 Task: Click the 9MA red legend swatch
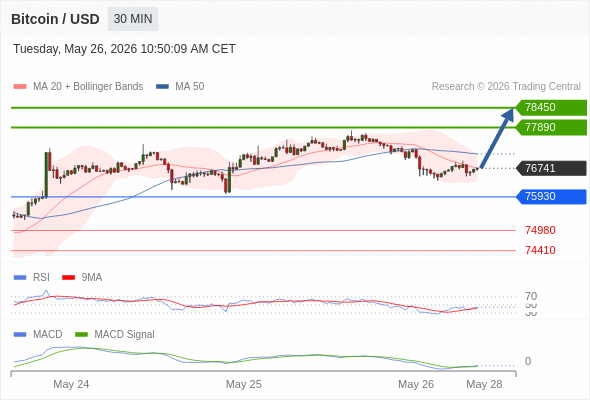coord(68,278)
